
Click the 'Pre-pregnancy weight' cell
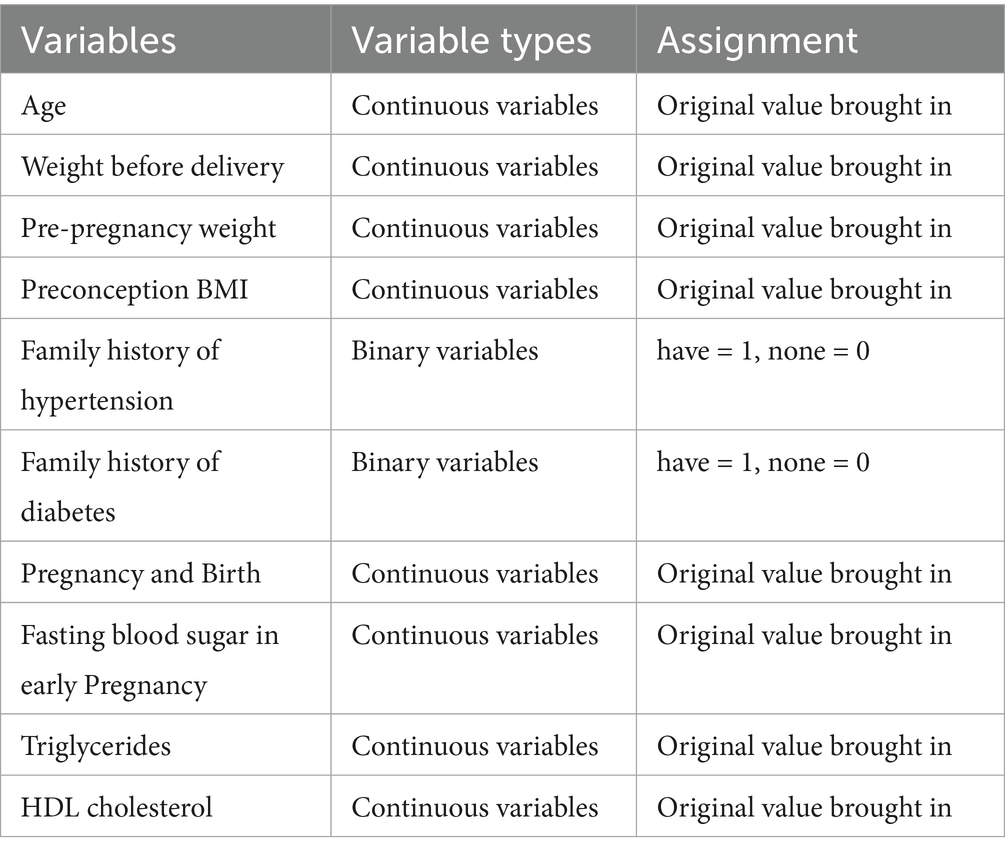click(x=149, y=228)
